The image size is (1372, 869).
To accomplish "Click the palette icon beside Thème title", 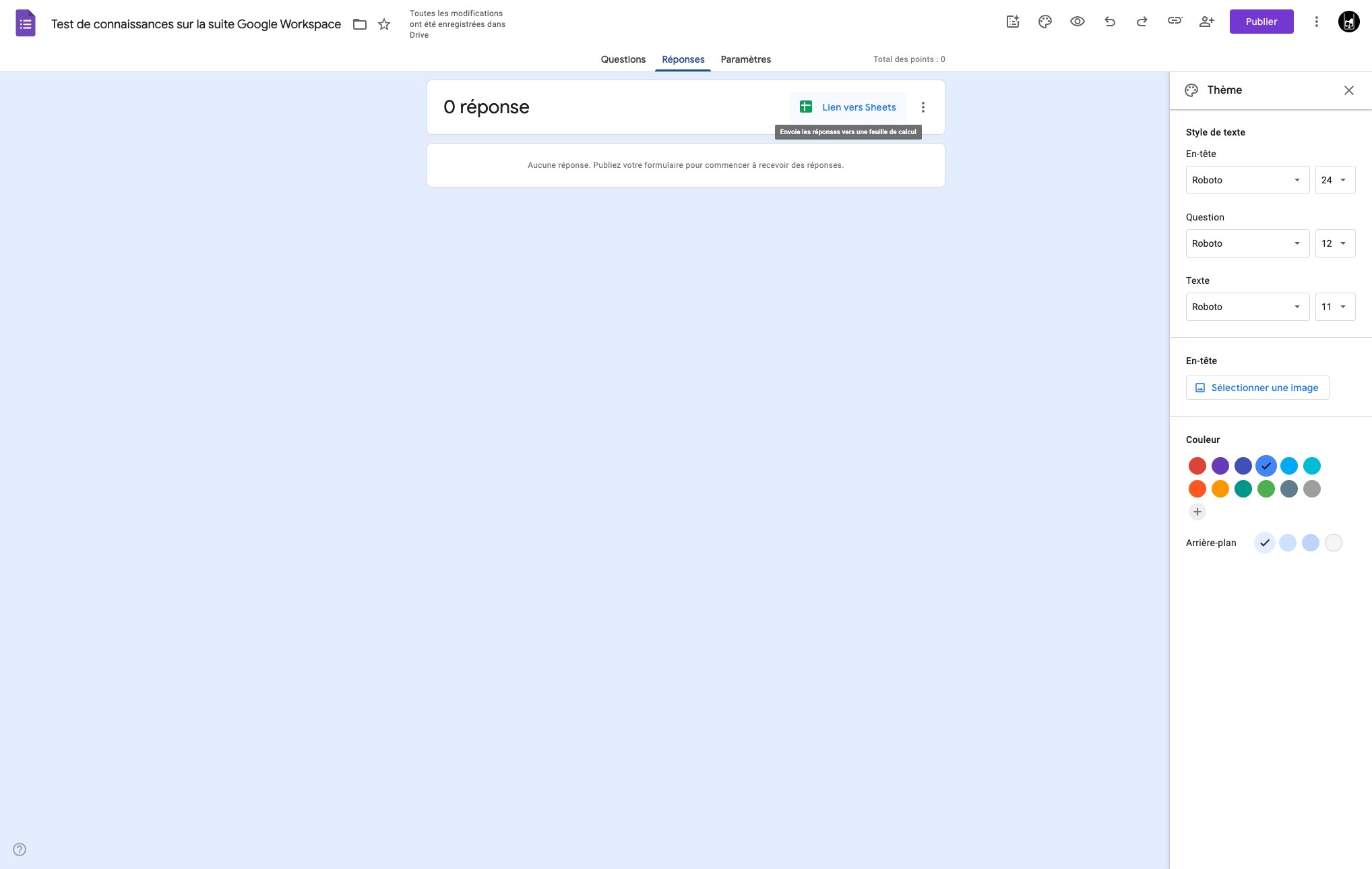I will pyautogui.click(x=1191, y=90).
